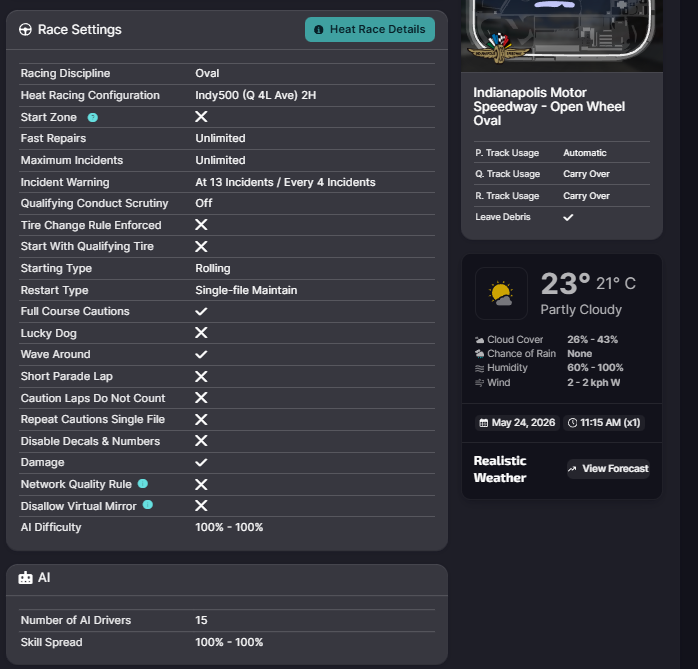Image resolution: width=698 pixels, height=669 pixels.
Task: Click the Network Quality Rule X mark
Action: tap(201, 484)
